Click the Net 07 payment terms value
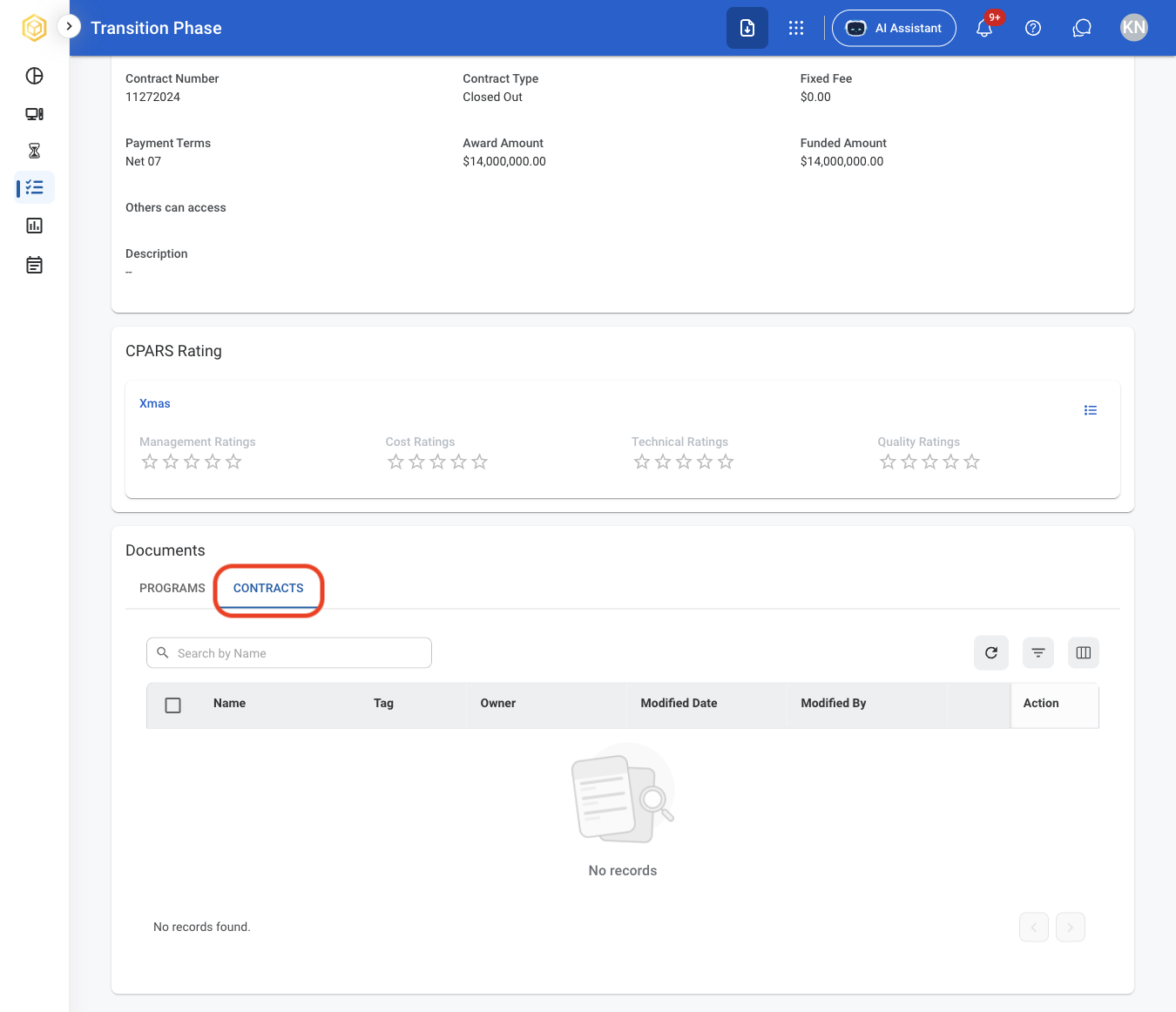The height and width of the screenshot is (1012, 1176). (x=144, y=161)
